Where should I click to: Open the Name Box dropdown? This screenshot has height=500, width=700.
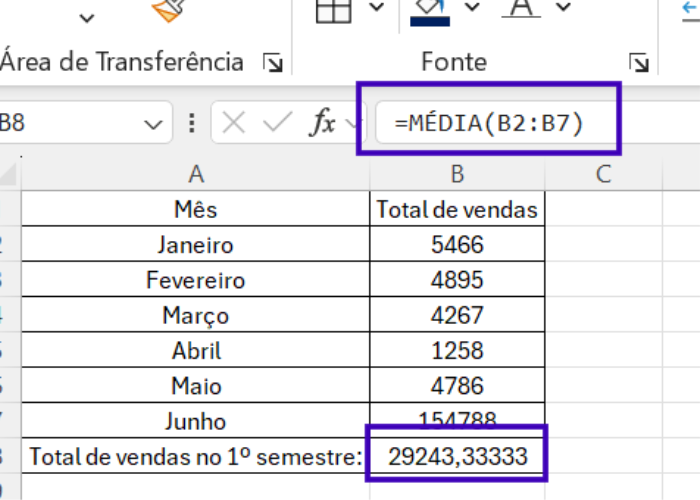pos(152,125)
